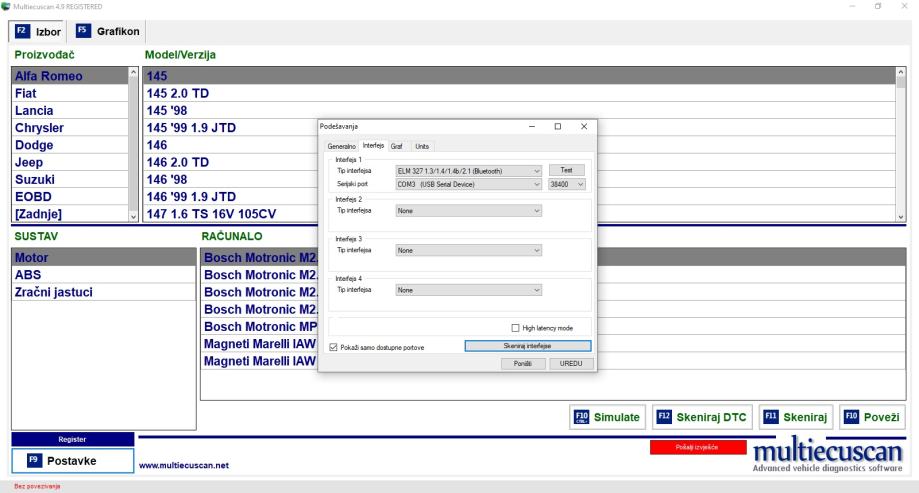
Task: Open the 38400 baud rate dropdown
Action: coord(567,184)
